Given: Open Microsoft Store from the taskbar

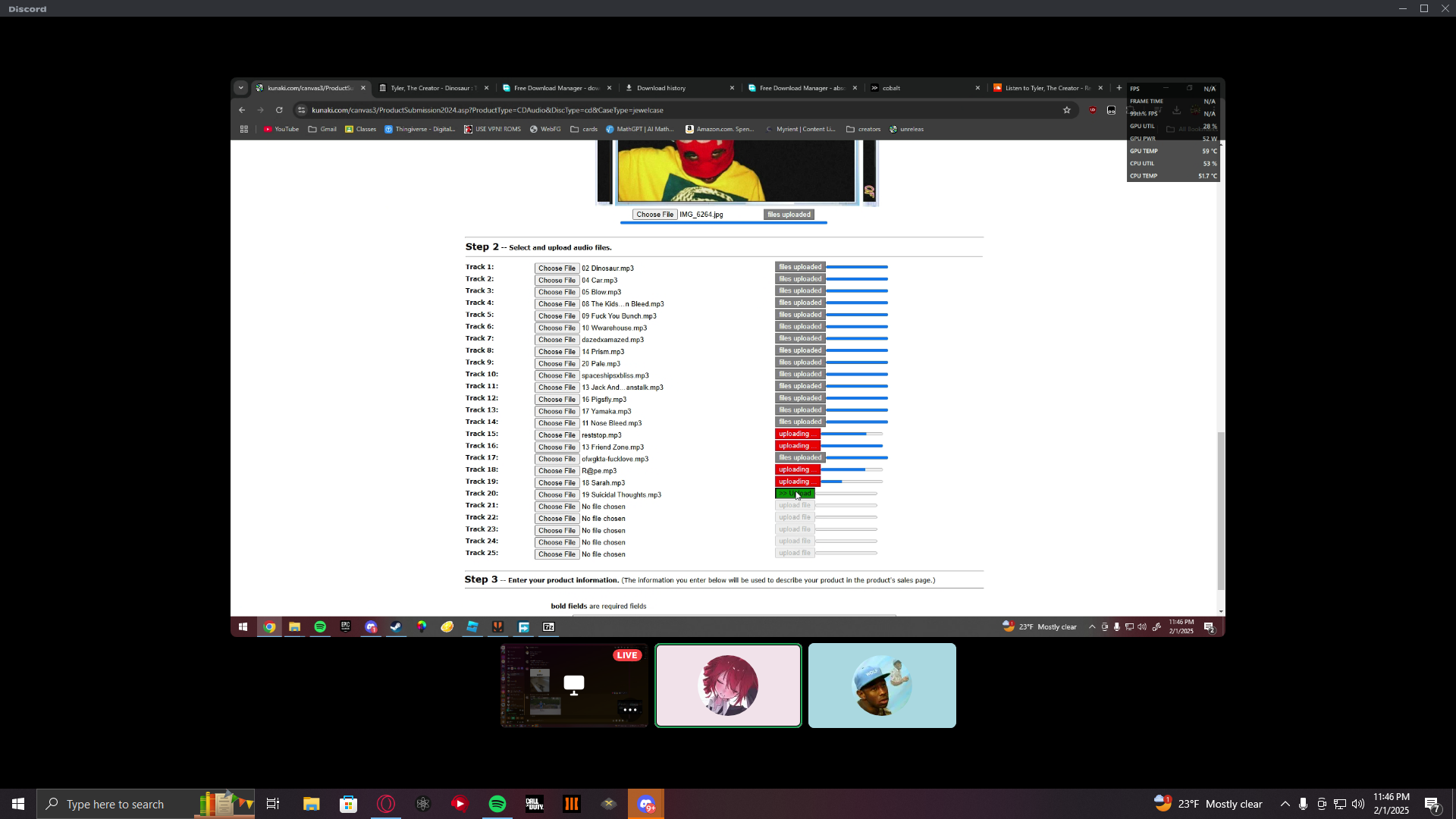Looking at the screenshot, I should tap(349, 804).
